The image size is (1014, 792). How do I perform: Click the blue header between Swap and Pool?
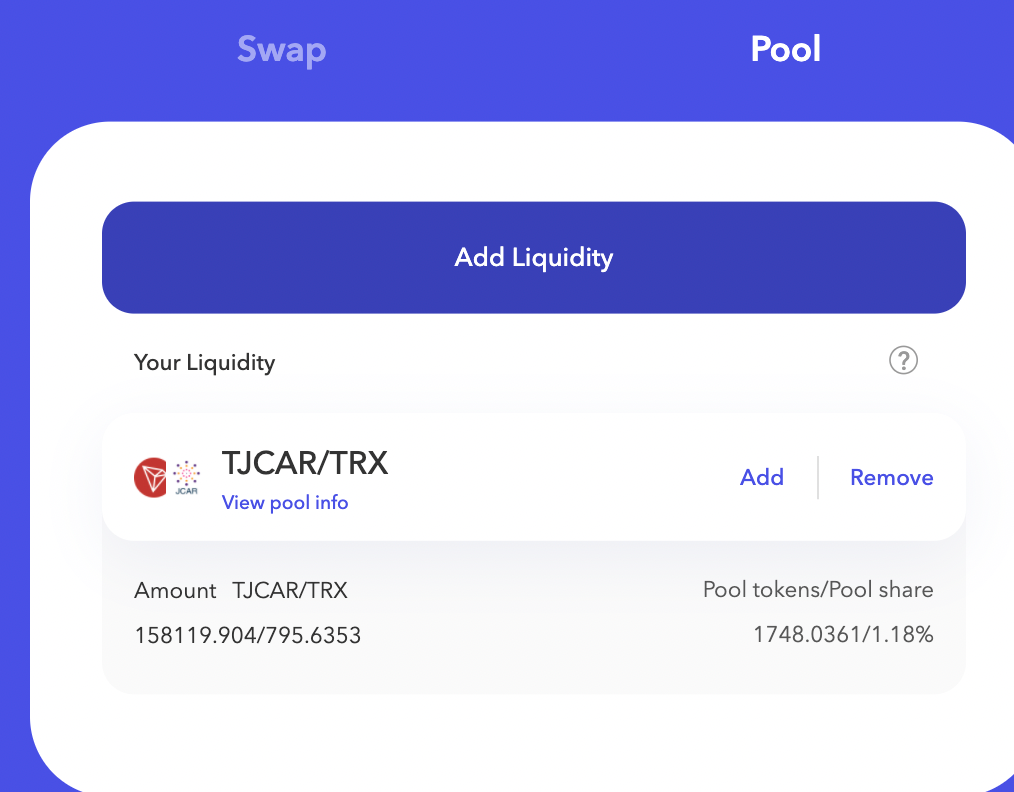coord(537,50)
